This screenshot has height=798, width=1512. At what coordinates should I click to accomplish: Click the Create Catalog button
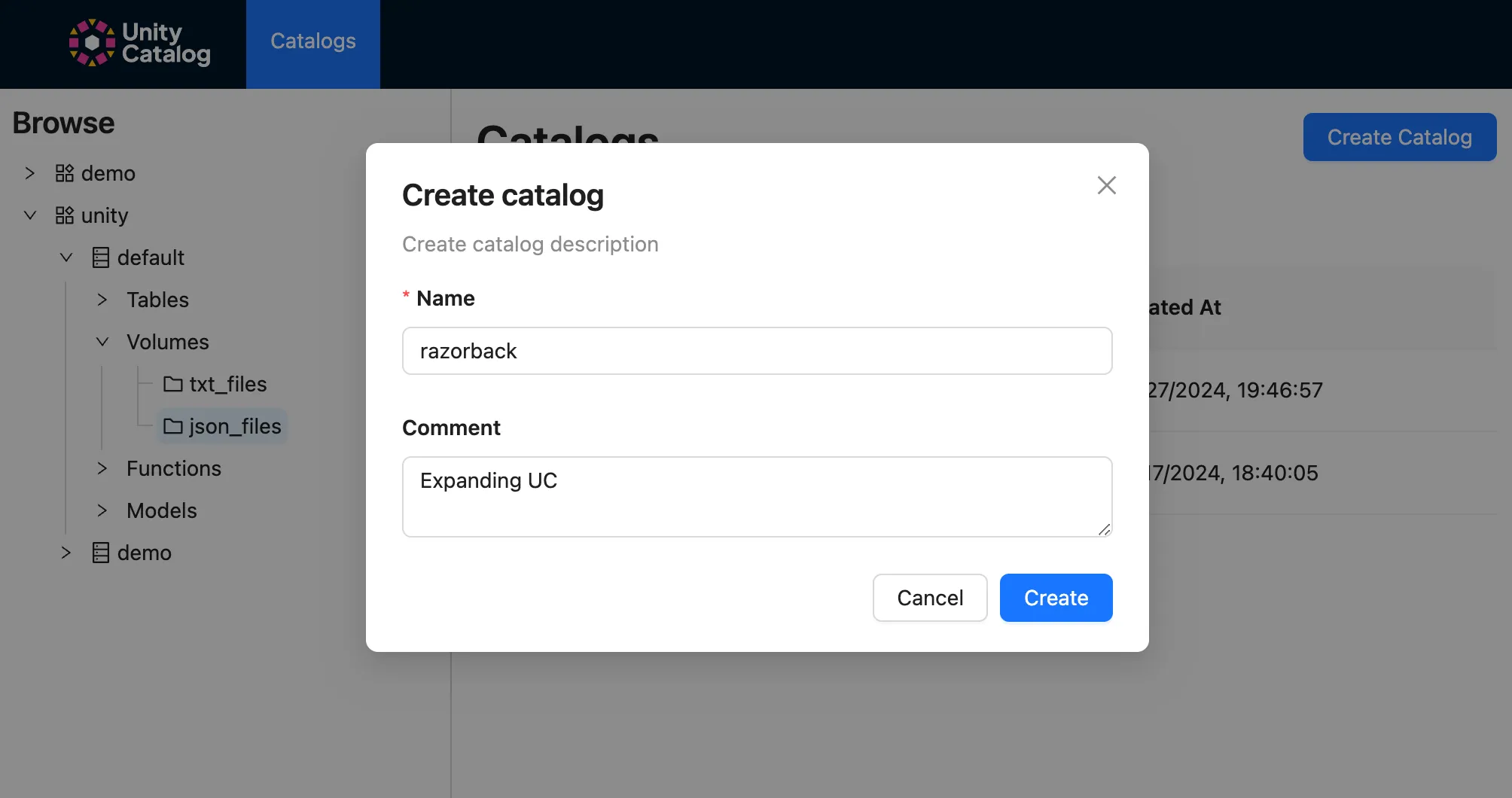pos(1399,137)
